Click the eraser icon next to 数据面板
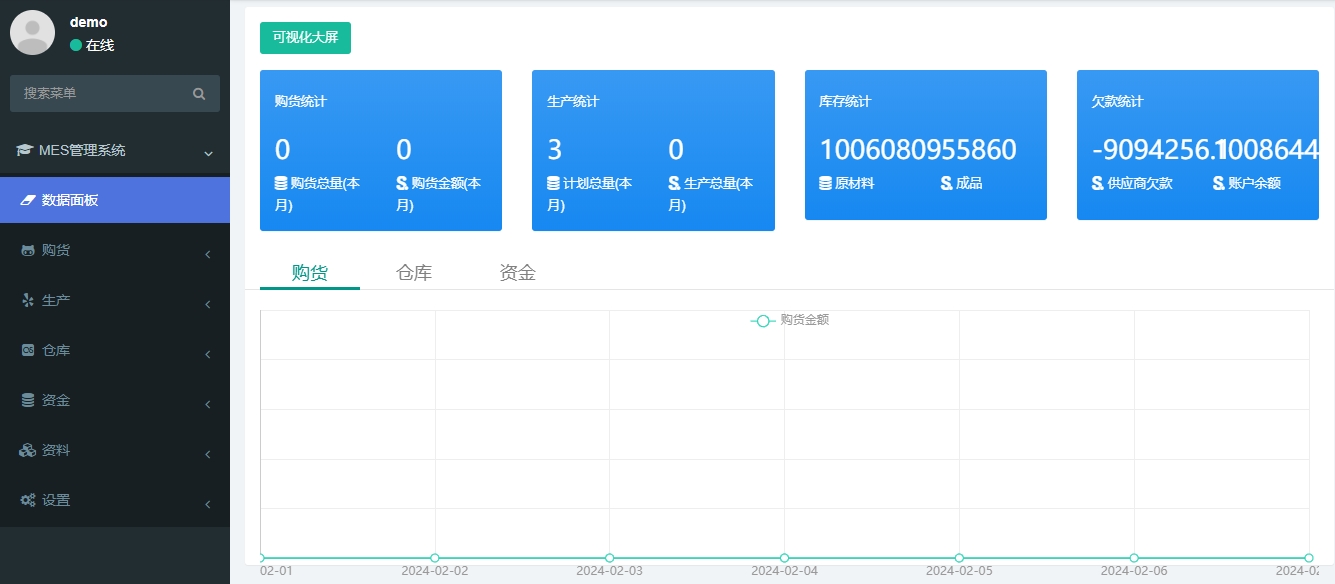The height and width of the screenshot is (584, 1335). (28, 201)
